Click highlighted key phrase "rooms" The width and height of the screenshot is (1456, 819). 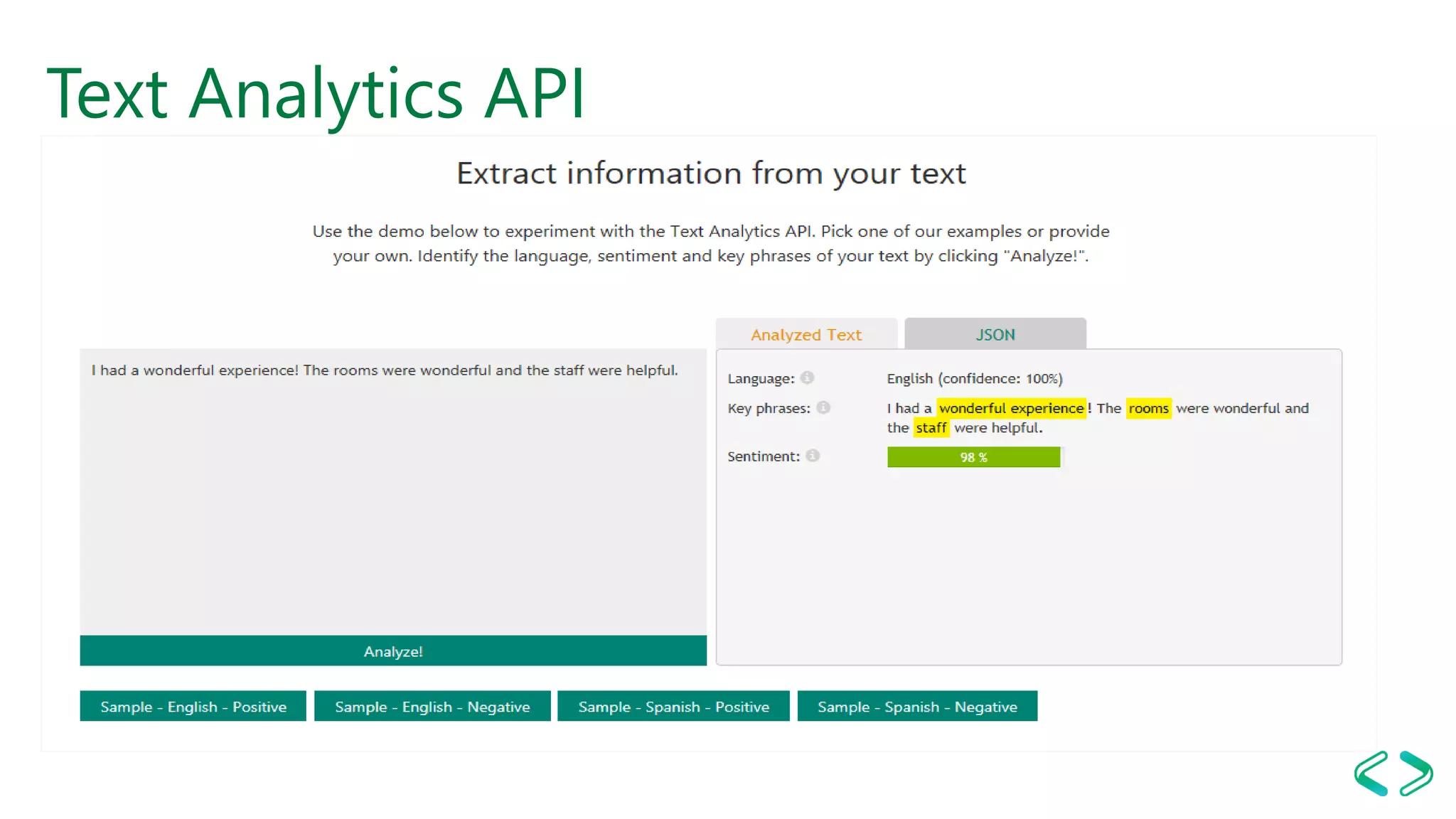(1148, 408)
